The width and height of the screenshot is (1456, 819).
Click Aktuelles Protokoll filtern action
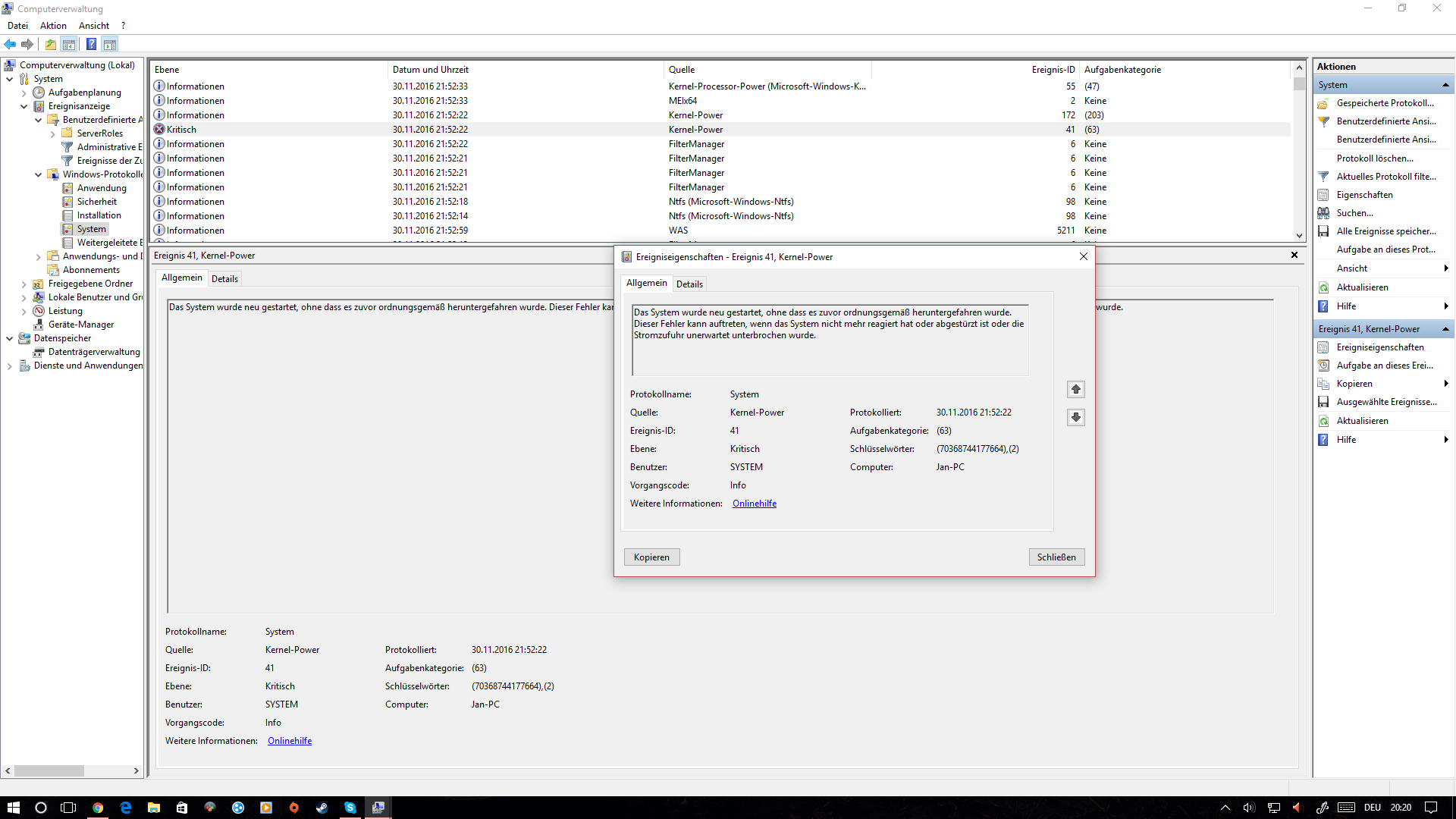[x=1385, y=177]
